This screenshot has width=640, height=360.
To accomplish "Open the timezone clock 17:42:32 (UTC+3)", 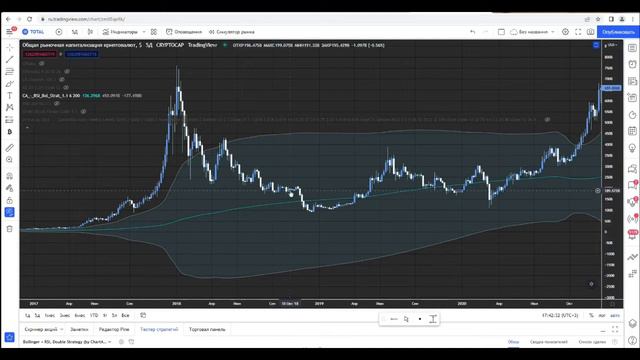I will pos(560,316).
